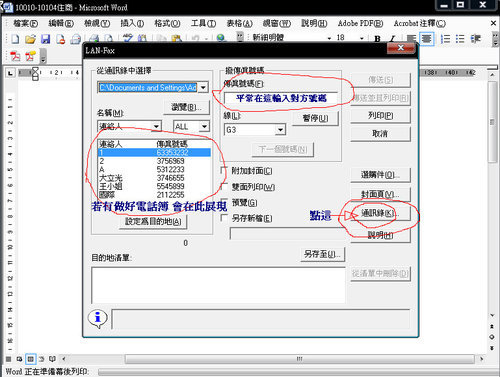Enable the 附加封面(C) checkbox
This screenshot has width=500, height=377.
[x=224, y=170]
